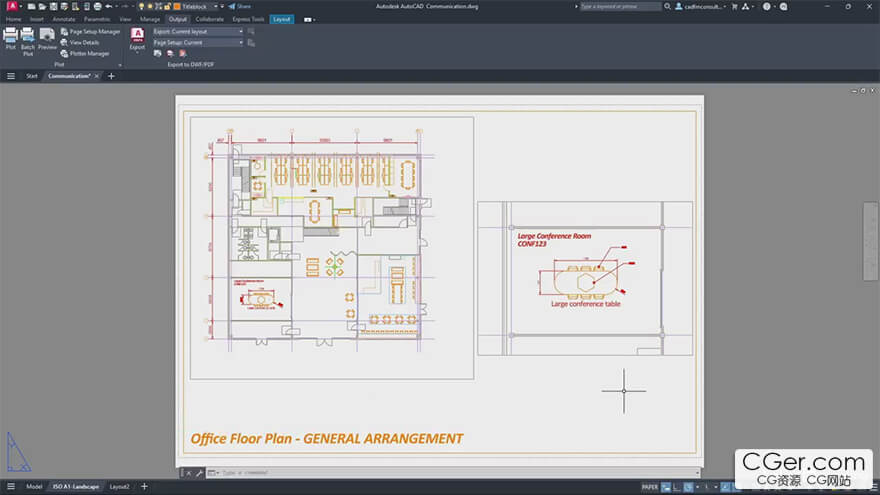Click the Save As icon in quick access toolbar
The height and width of the screenshot is (495, 880).
pyautogui.click(x=64, y=7)
